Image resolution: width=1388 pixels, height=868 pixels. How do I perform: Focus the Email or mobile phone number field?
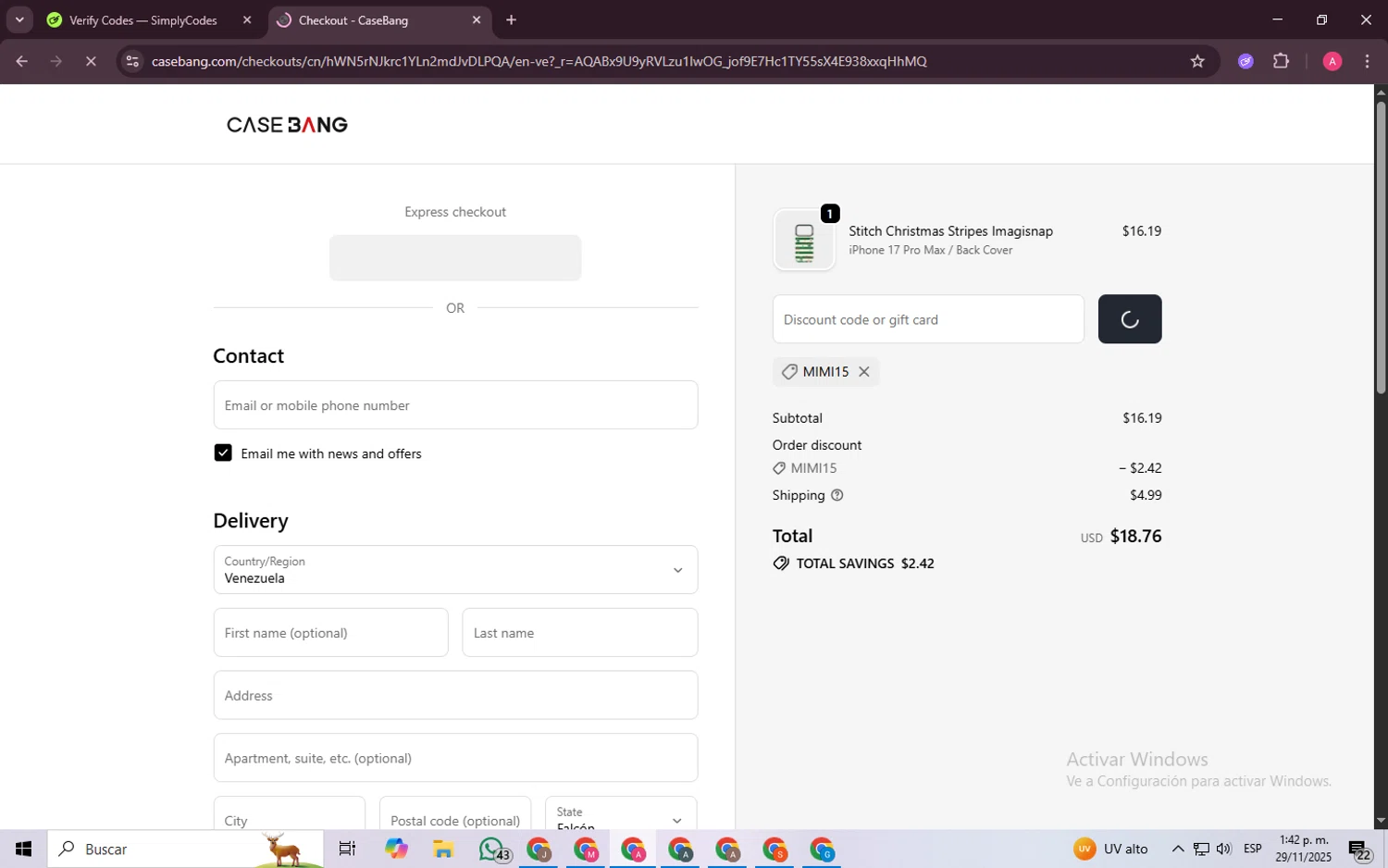tap(455, 405)
